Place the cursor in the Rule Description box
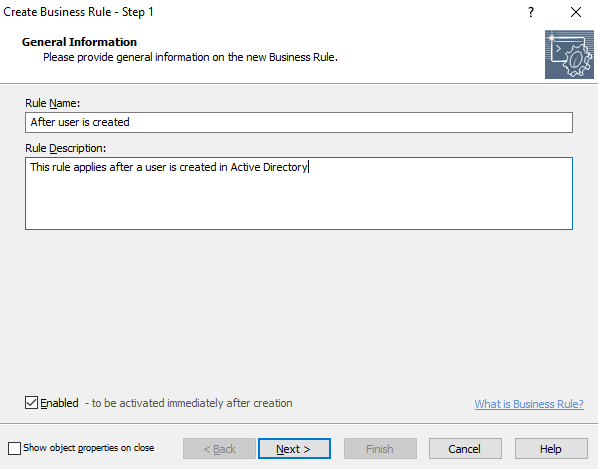The image size is (598, 469). point(299,193)
